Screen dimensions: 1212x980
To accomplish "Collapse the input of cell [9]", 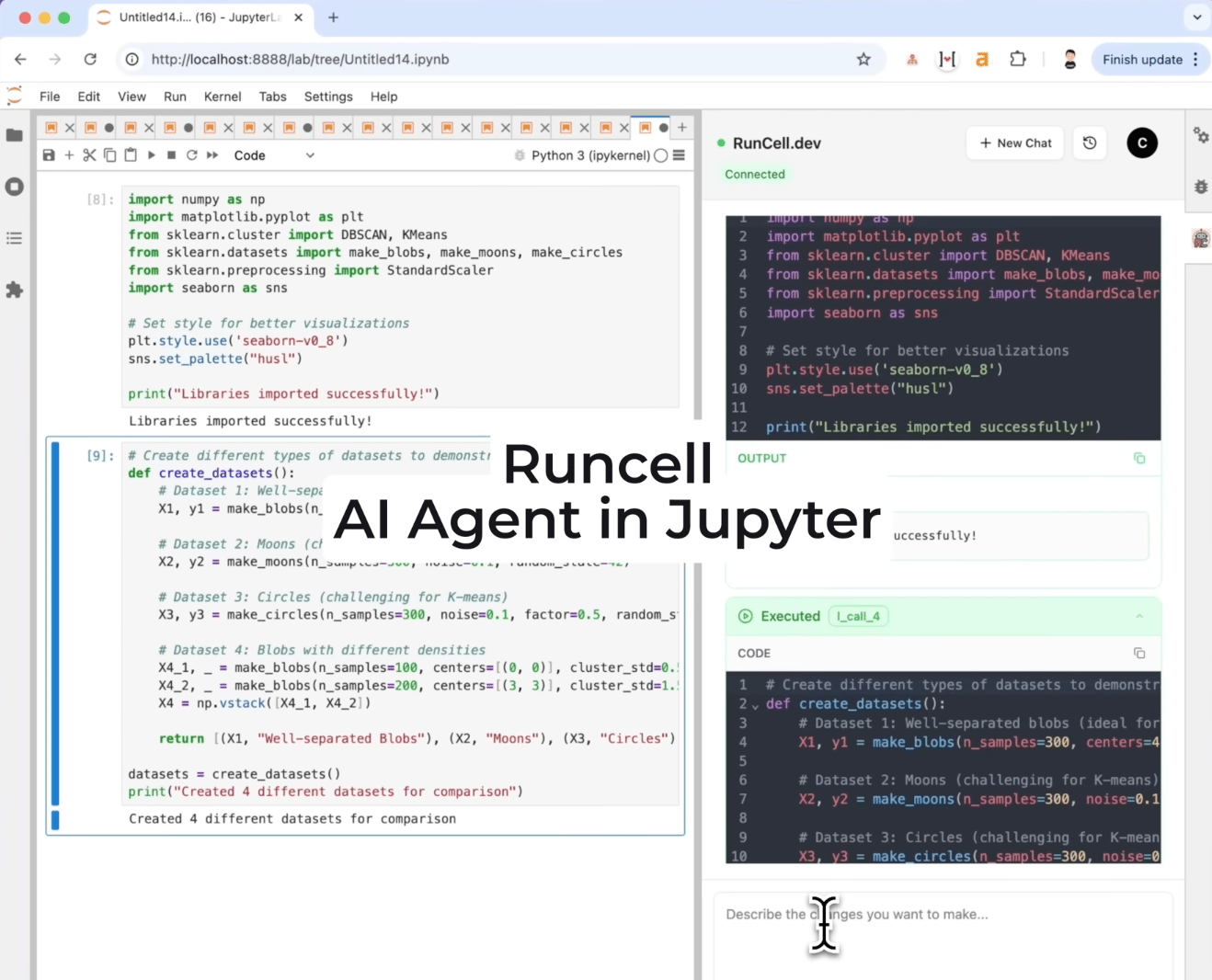I will tap(55, 623).
